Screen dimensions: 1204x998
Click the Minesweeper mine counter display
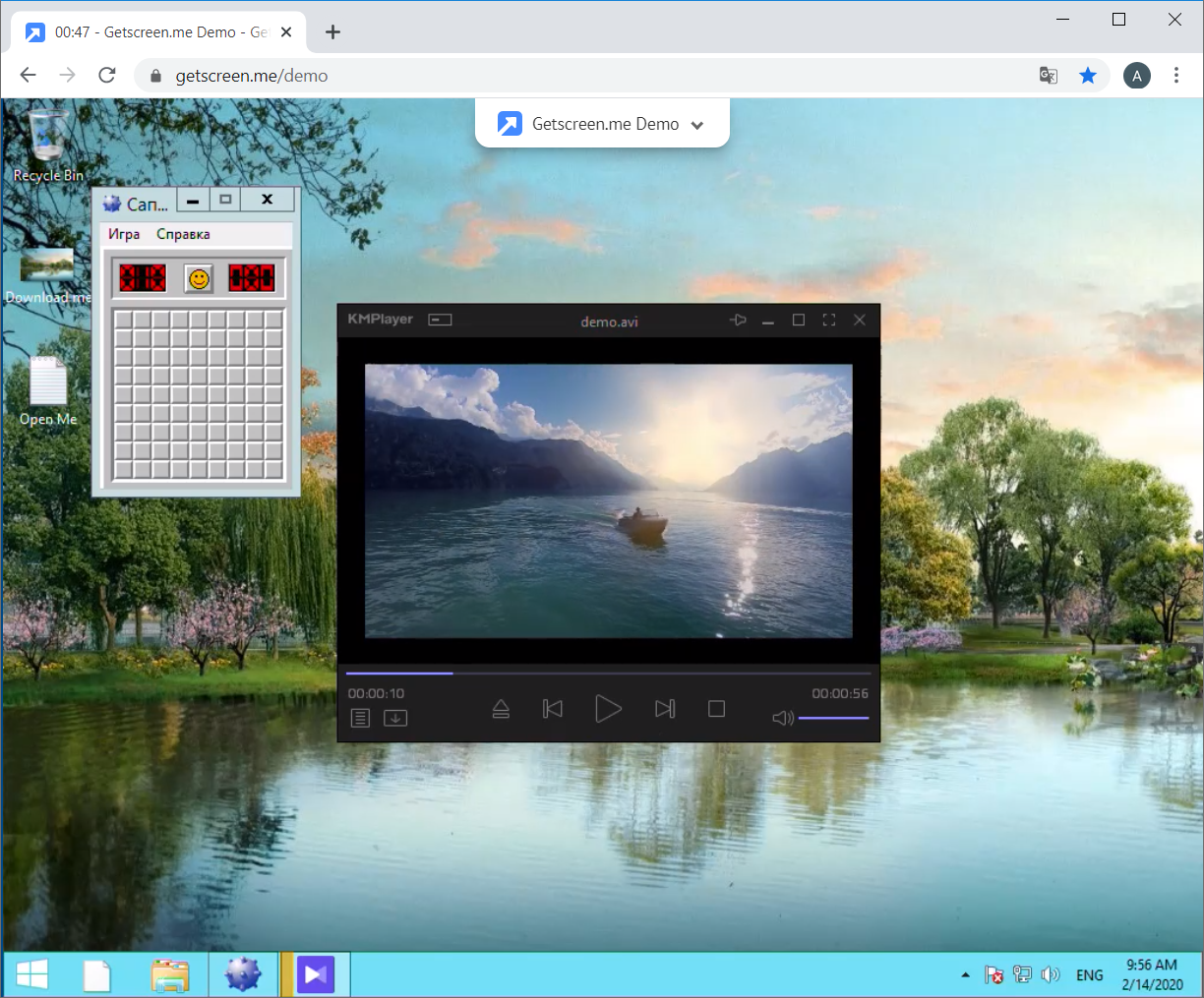pyautogui.click(x=143, y=278)
